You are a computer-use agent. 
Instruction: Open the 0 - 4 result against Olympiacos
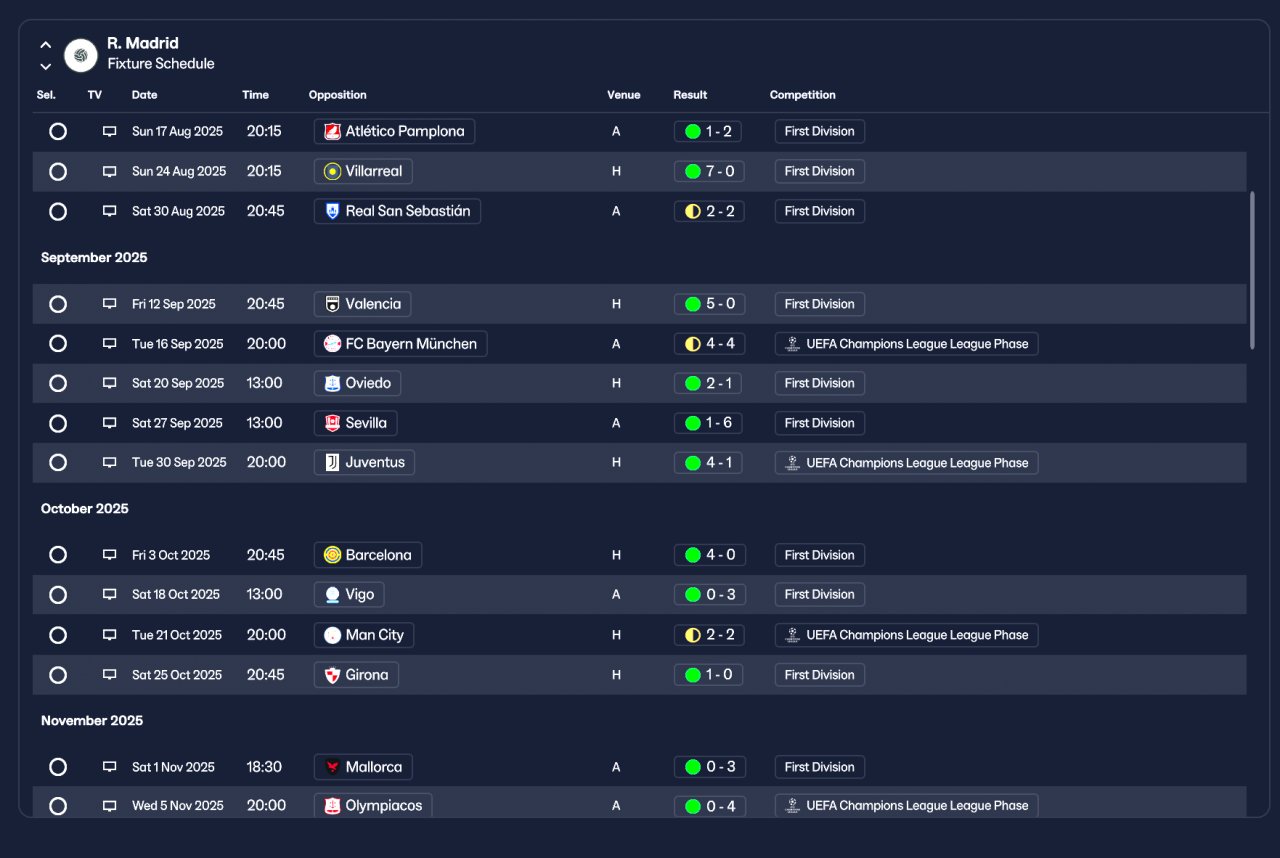click(709, 806)
